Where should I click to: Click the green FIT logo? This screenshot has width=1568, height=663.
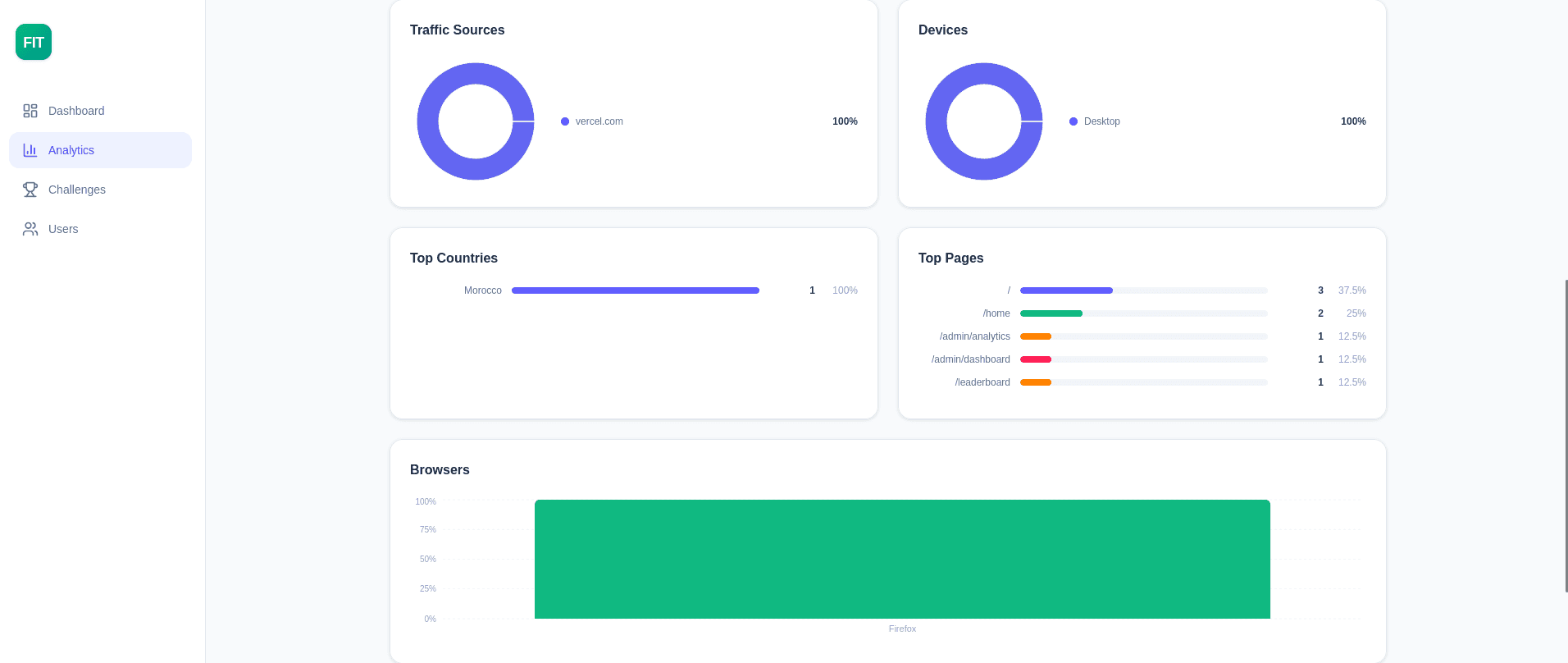coord(34,42)
